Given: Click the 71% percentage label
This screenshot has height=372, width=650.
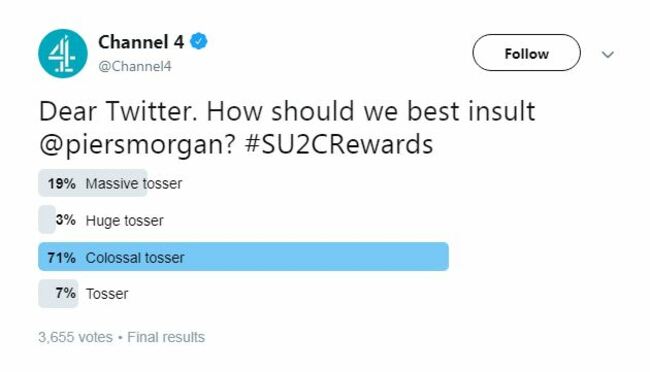Looking at the screenshot, I should 61,258.
